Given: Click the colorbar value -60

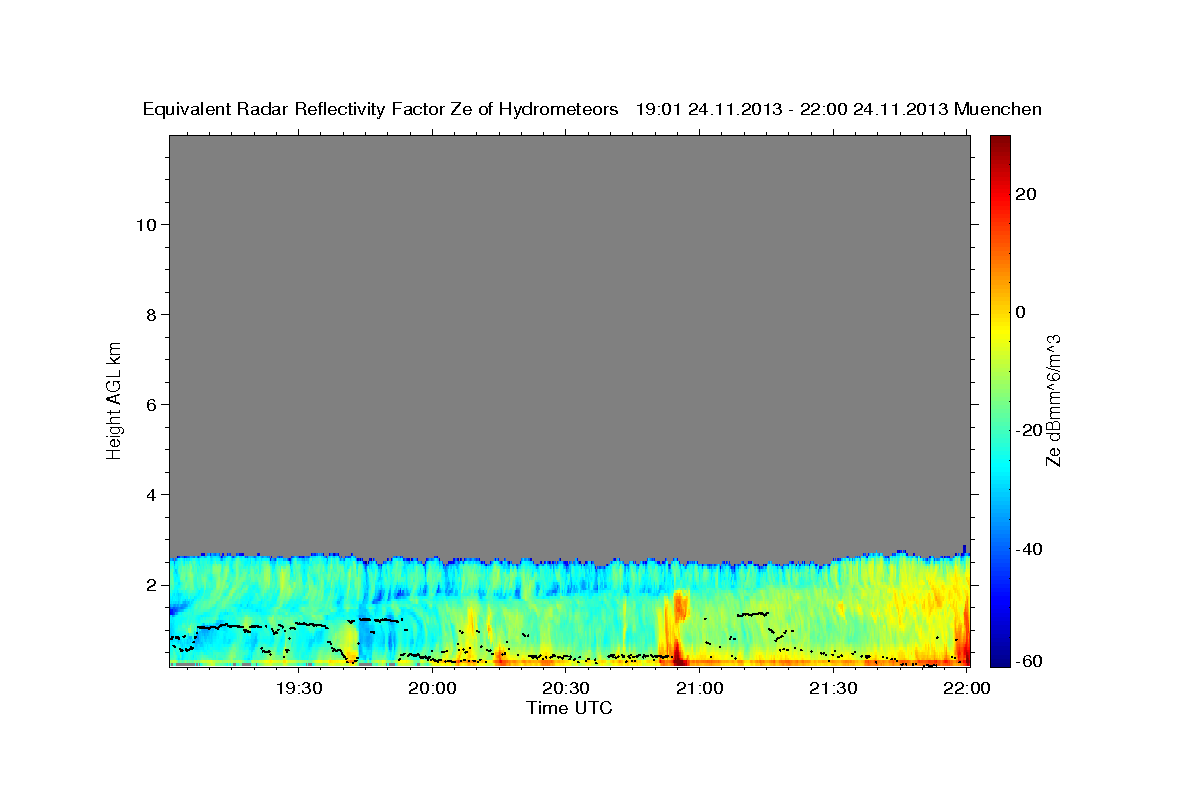Looking at the screenshot, I should click(1027, 661).
